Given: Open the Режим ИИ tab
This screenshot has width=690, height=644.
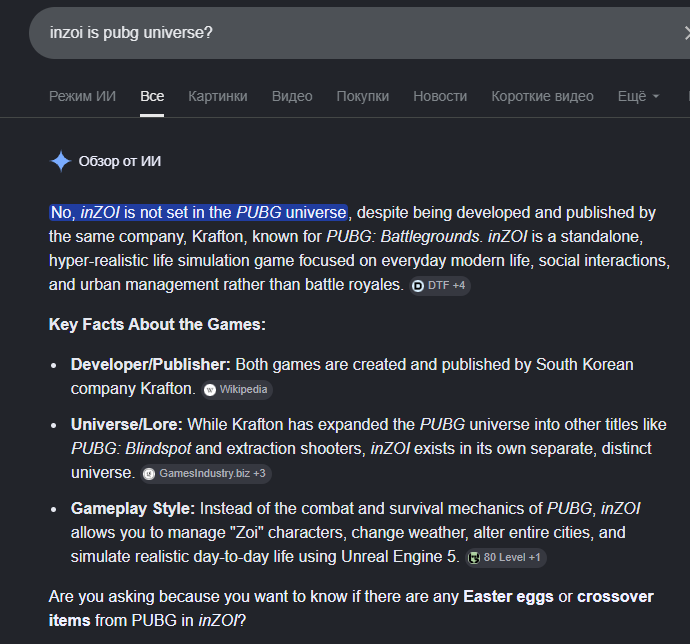Looking at the screenshot, I should pos(82,96).
